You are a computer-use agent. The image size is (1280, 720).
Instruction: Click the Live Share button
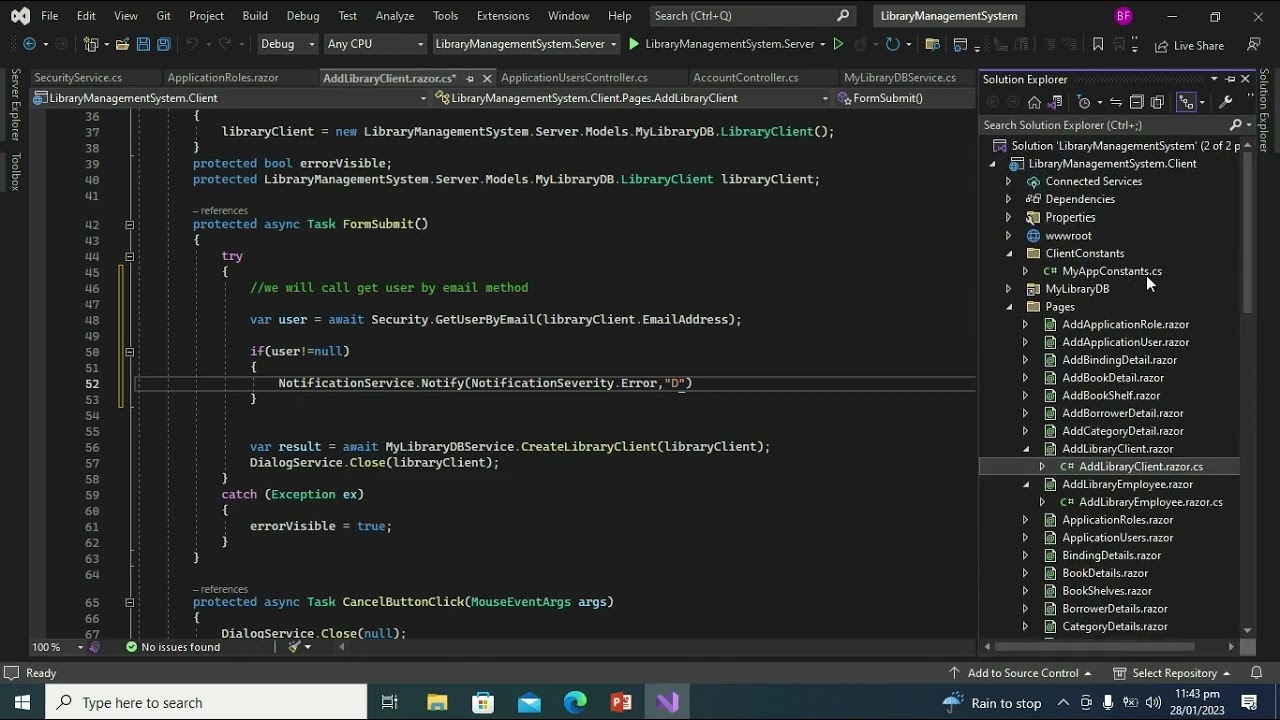pos(1189,45)
